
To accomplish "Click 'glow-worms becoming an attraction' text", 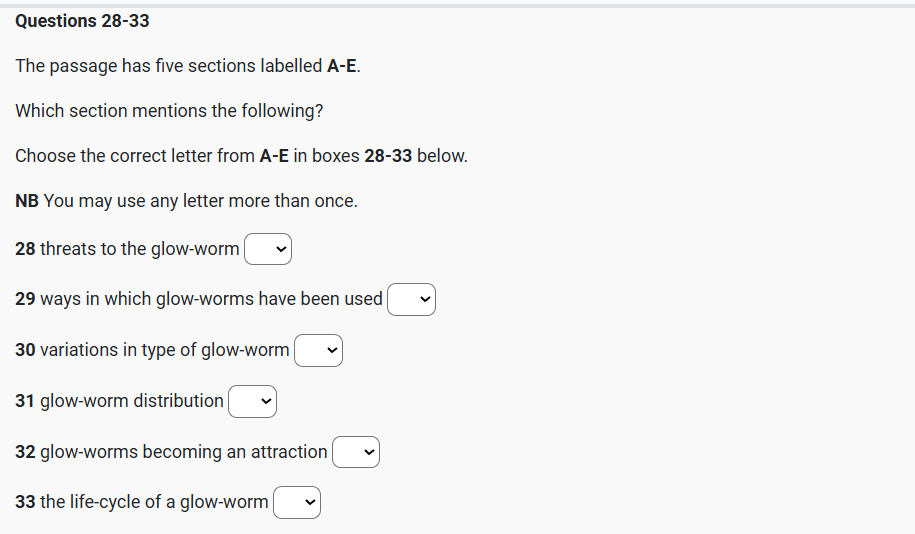I will pos(184,452).
